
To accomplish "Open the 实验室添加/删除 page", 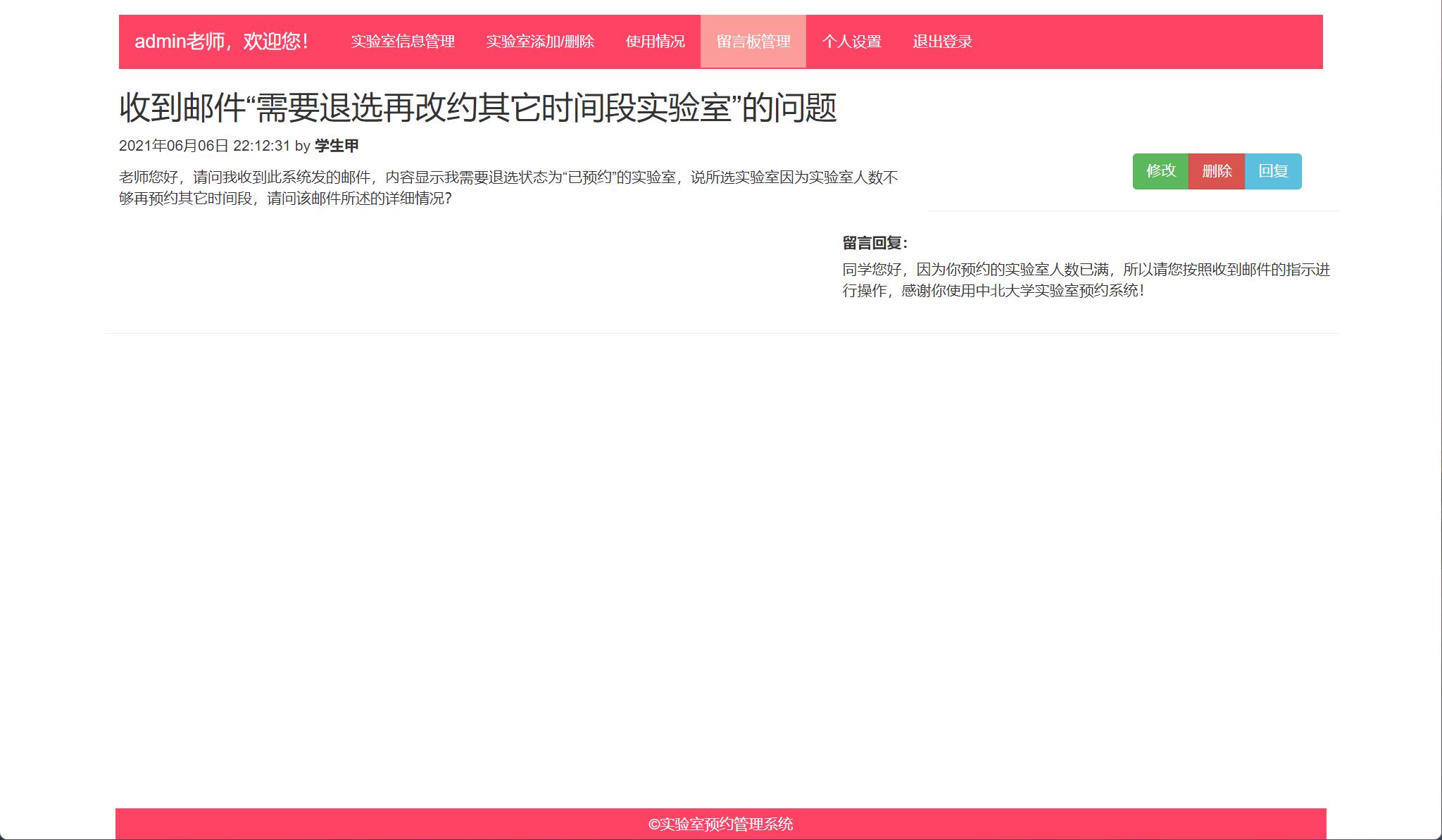I will click(x=540, y=41).
